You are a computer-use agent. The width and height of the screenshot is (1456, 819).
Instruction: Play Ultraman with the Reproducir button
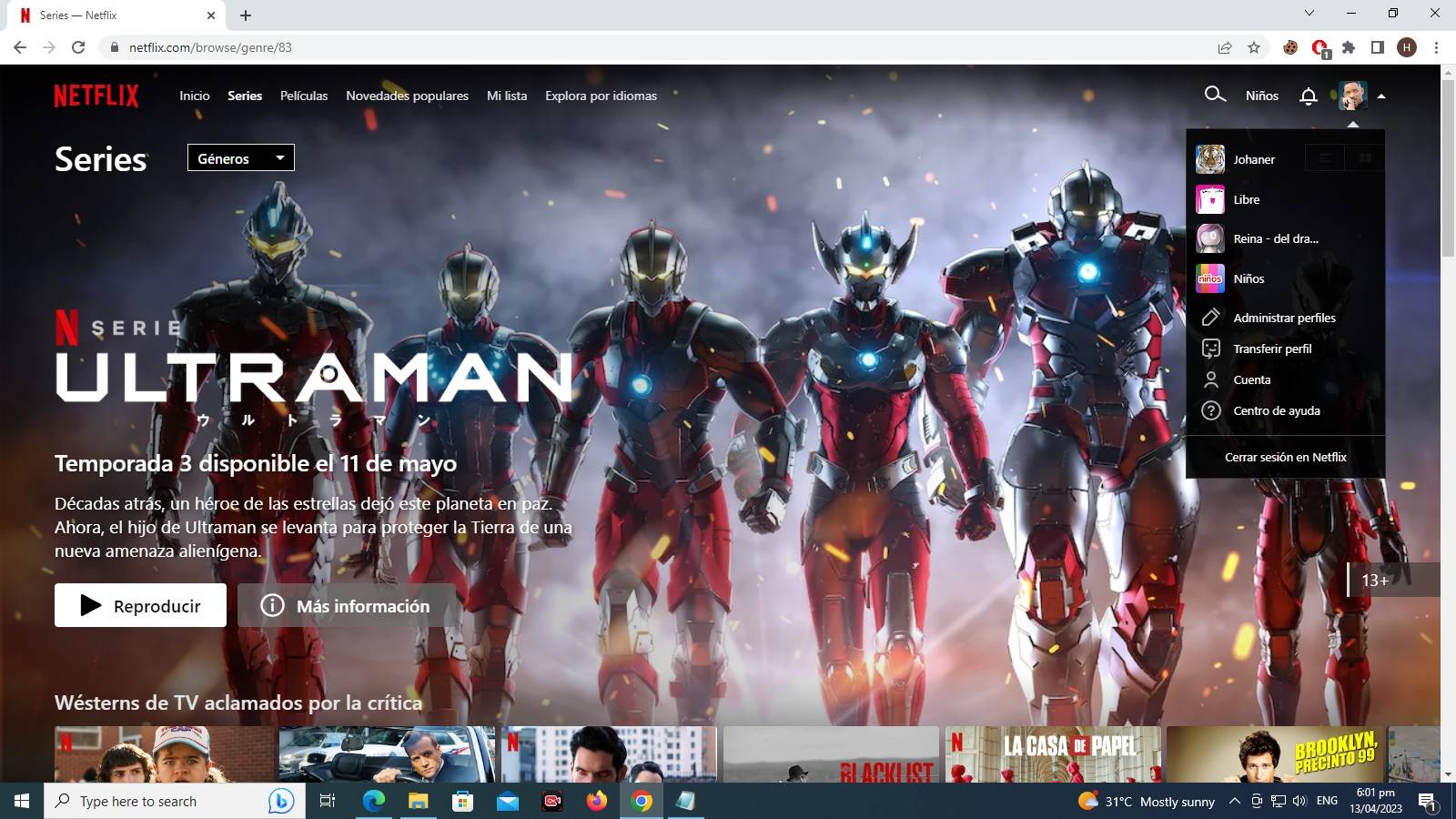pyautogui.click(x=140, y=605)
